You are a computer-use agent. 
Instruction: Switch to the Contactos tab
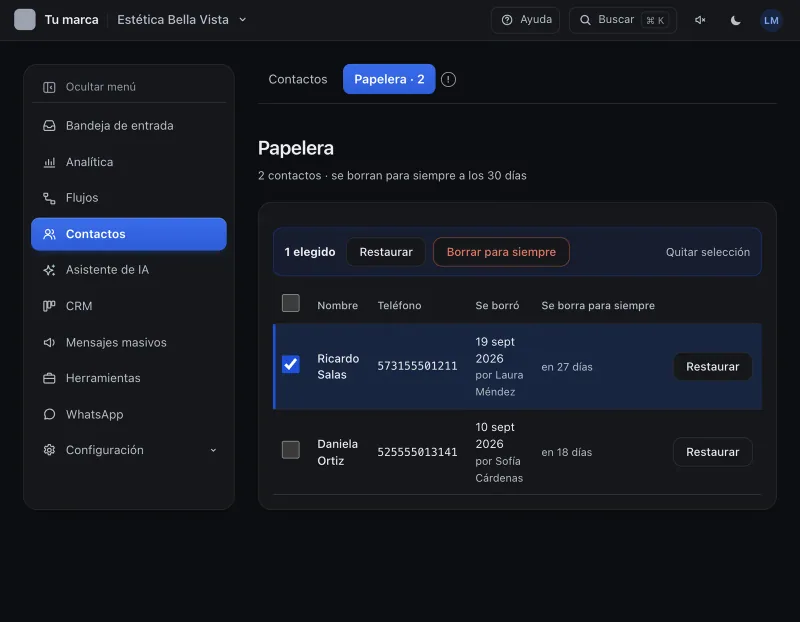pyautogui.click(x=298, y=79)
